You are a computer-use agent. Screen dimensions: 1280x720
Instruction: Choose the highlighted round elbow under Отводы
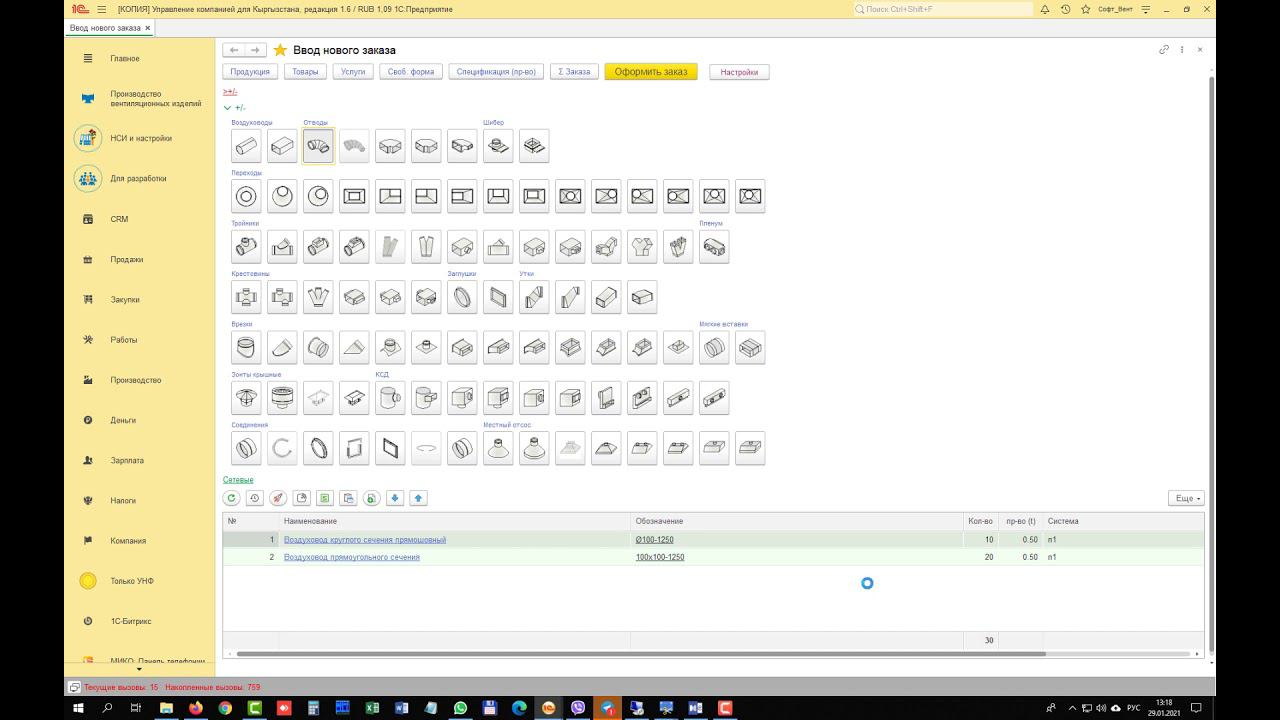tap(318, 146)
